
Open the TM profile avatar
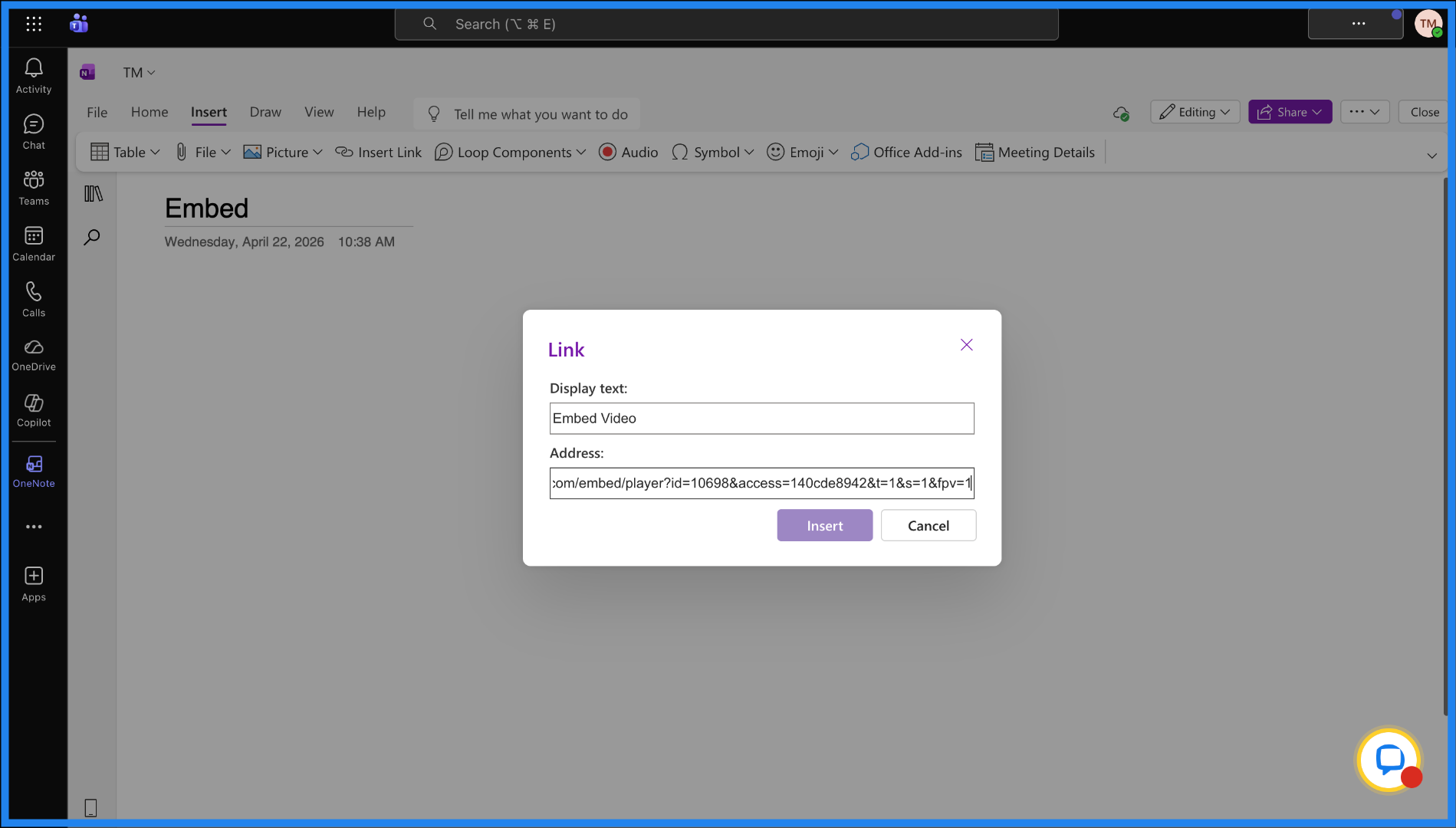1428,24
